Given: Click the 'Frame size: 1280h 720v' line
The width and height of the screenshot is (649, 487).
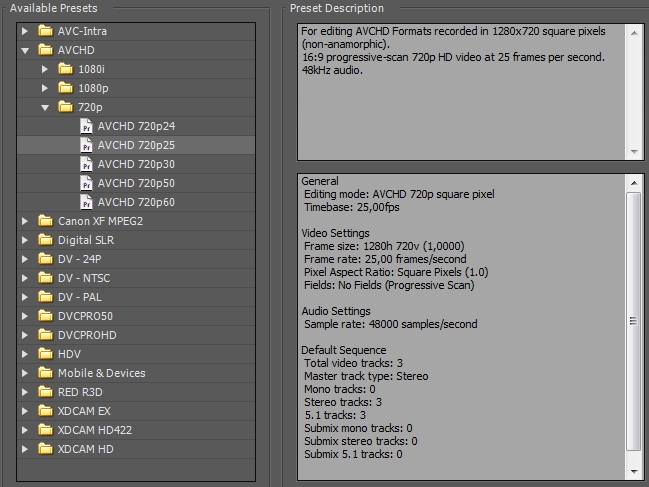Looking at the screenshot, I should (x=385, y=246).
